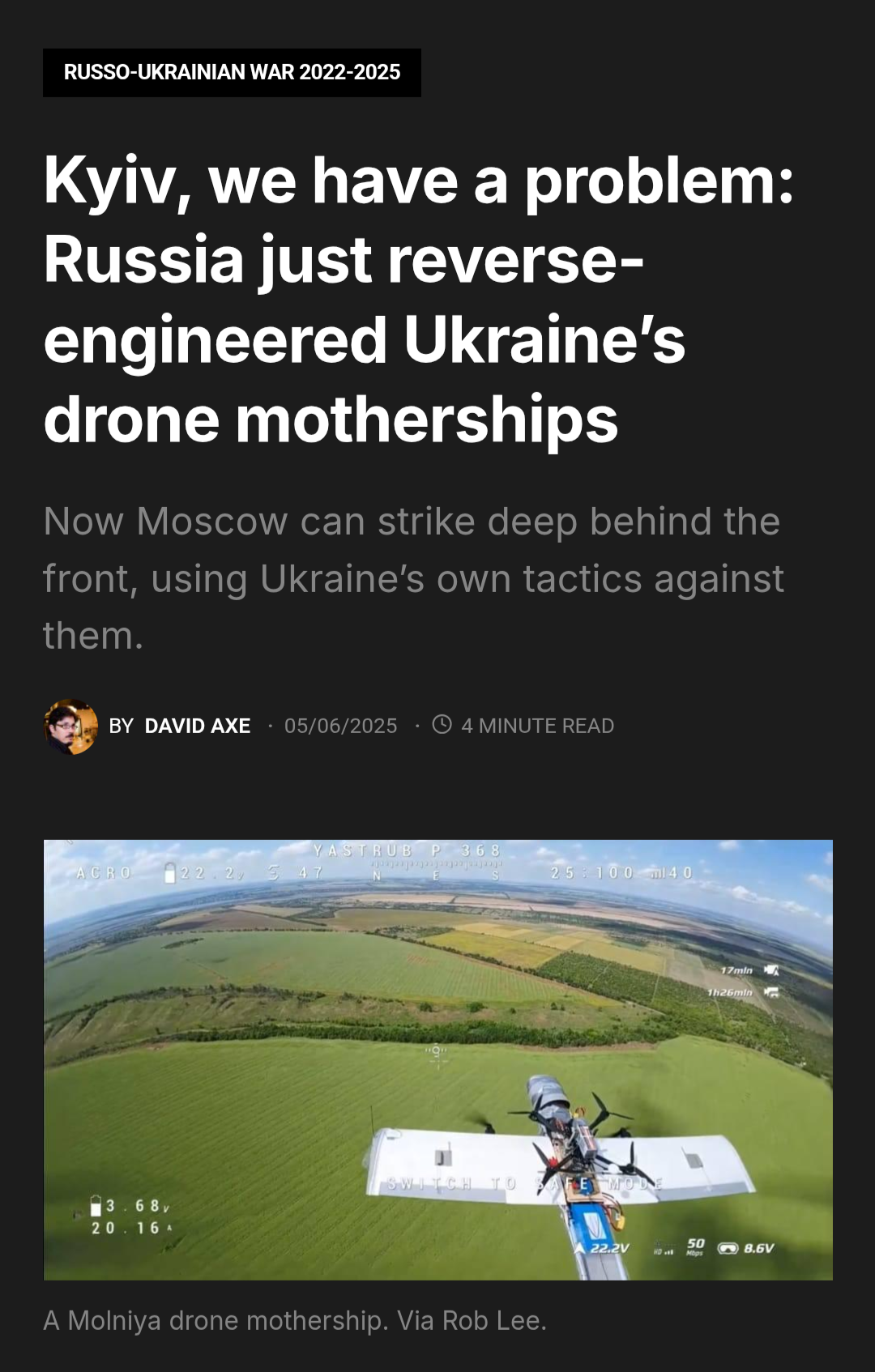Click the battery icon showing 3.68v
The width and height of the screenshot is (875, 1372).
(x=96, y=1206)
